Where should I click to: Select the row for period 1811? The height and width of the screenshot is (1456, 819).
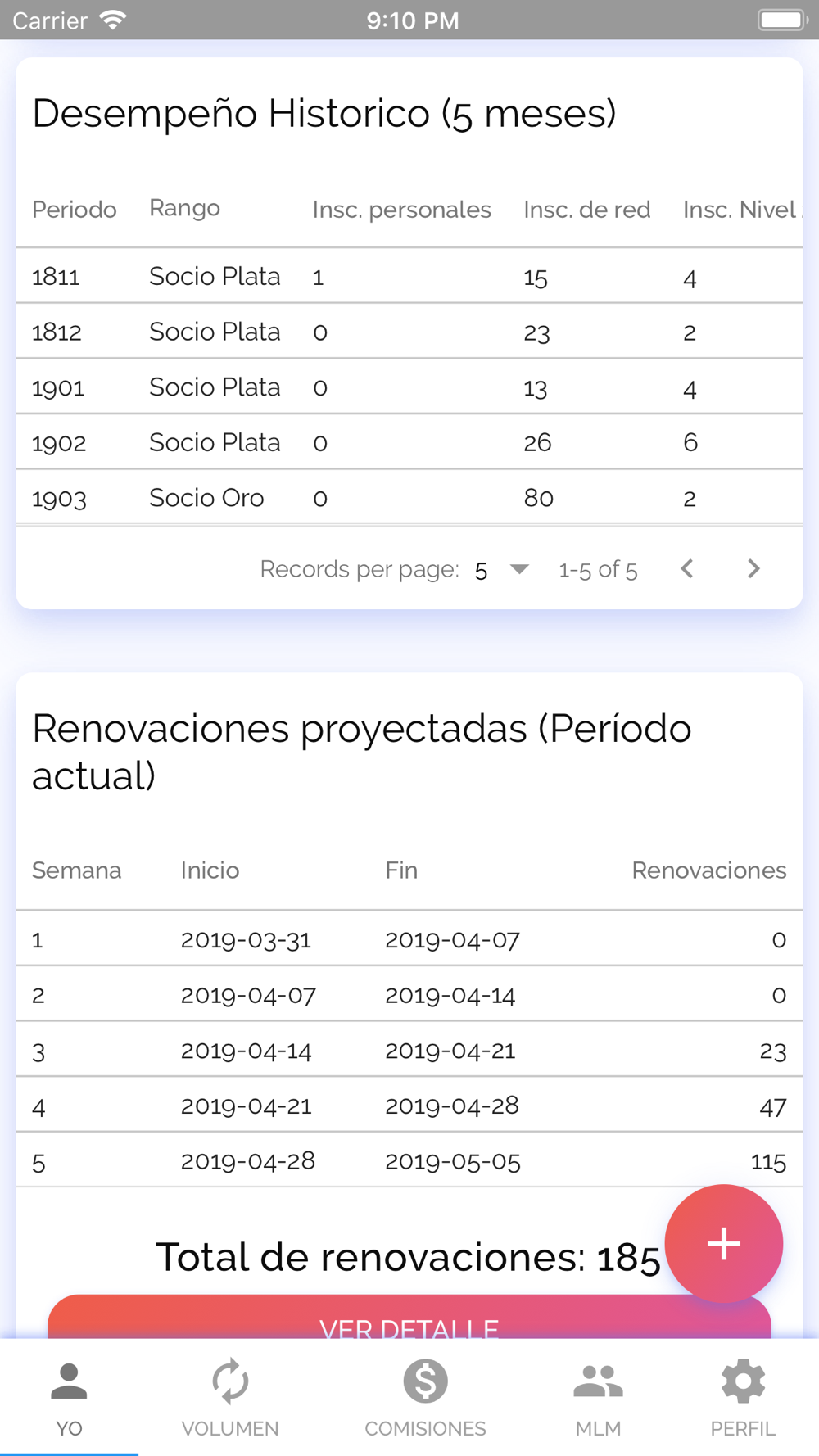(x=409, y=276)
